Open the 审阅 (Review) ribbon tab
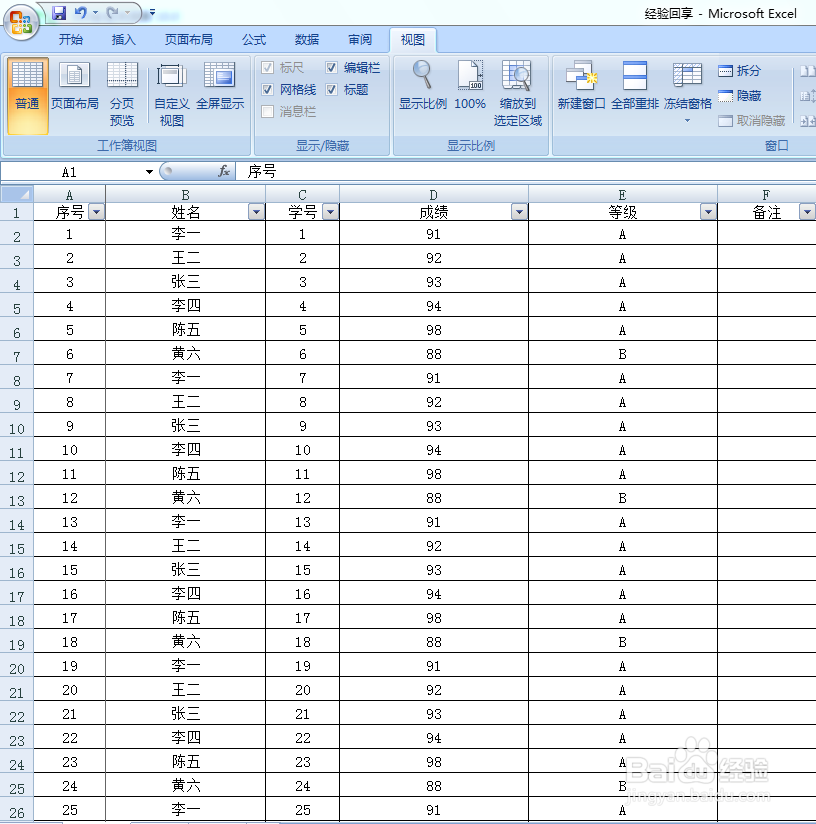816x824 pixels. [x=360, y=40]
